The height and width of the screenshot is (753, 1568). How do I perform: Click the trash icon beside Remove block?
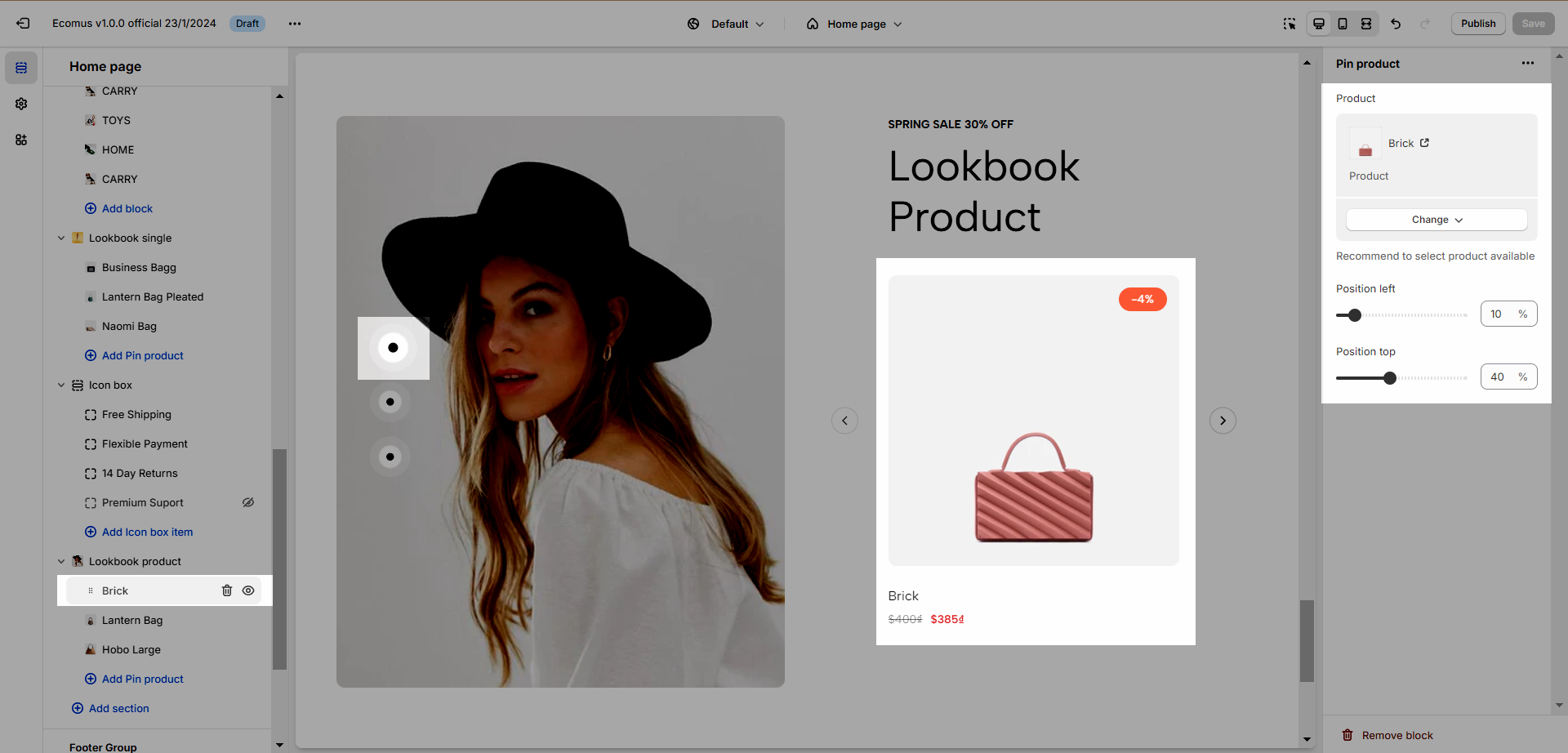tap(1347, 735)
